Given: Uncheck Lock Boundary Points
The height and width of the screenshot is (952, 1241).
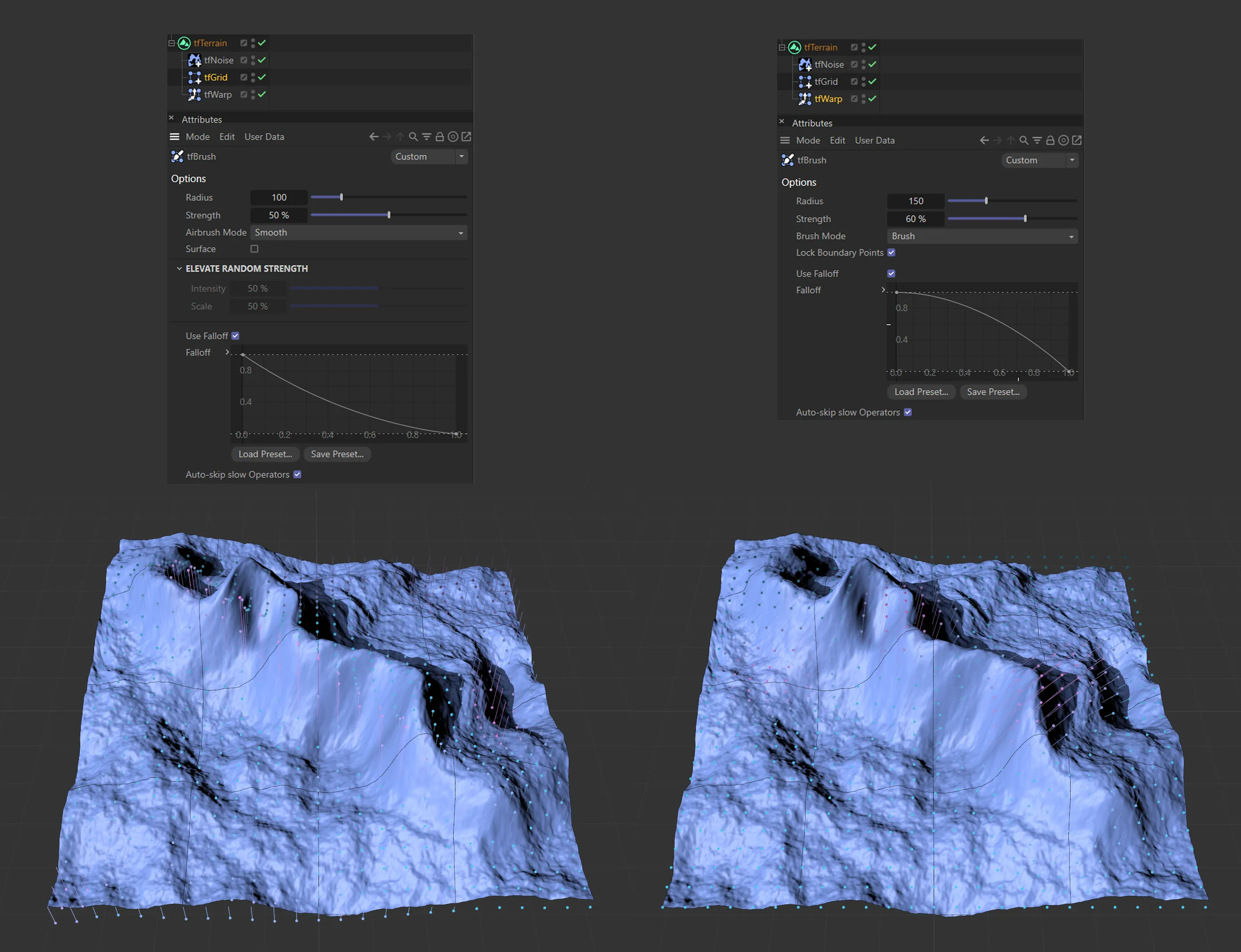Looking at the screenshot, I should click(x=891, y=253).
